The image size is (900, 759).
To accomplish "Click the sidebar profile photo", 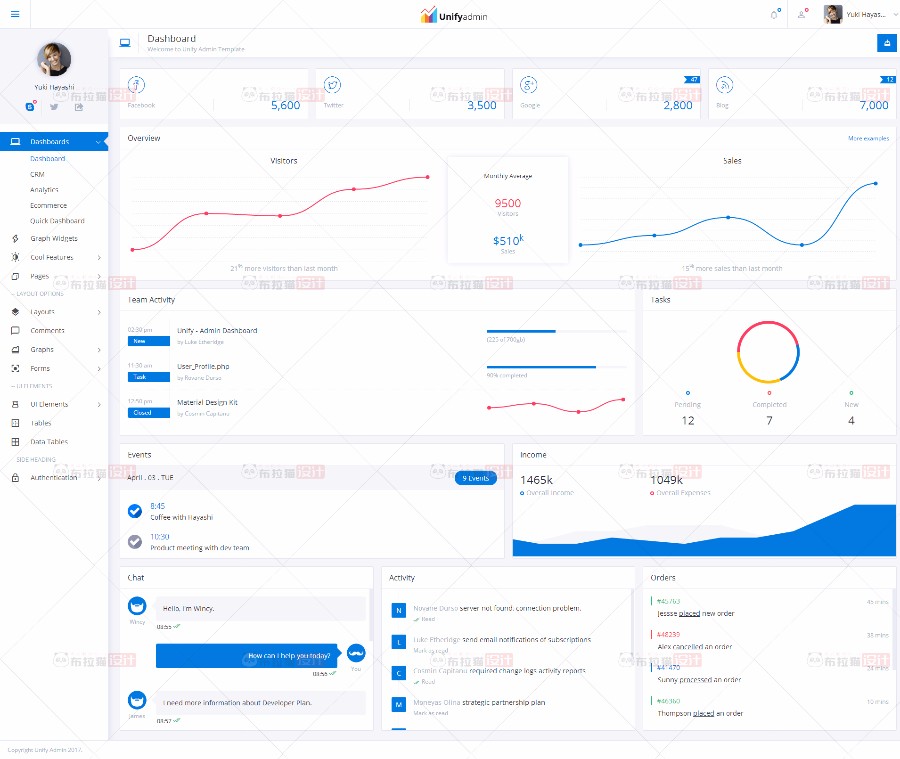I will (x=54, y=59).
